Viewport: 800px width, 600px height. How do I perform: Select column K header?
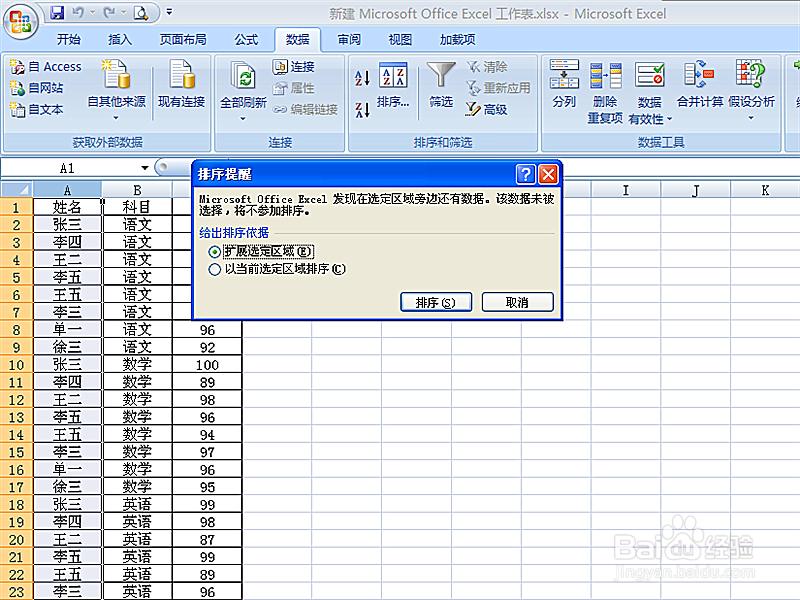click(765, 190)
